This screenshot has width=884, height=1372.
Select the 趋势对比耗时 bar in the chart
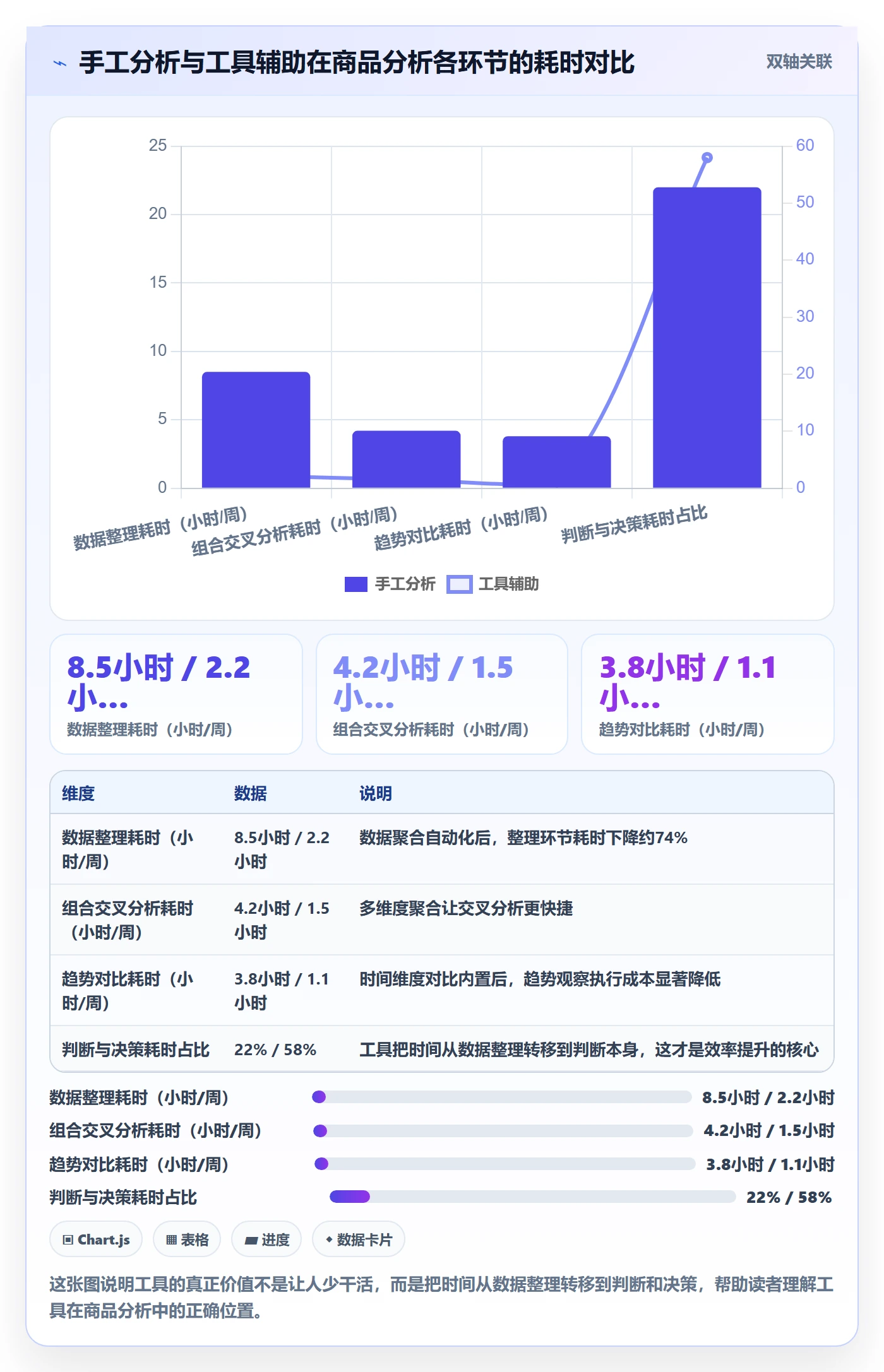point(556,462)
